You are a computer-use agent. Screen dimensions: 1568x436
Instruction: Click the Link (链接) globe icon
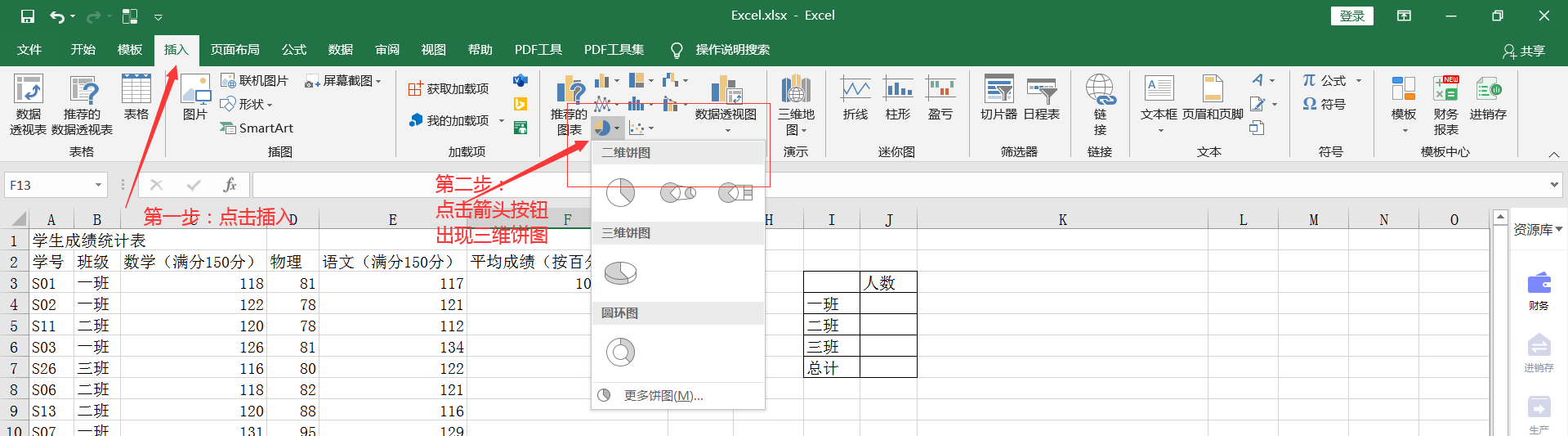click(1100, 90)
